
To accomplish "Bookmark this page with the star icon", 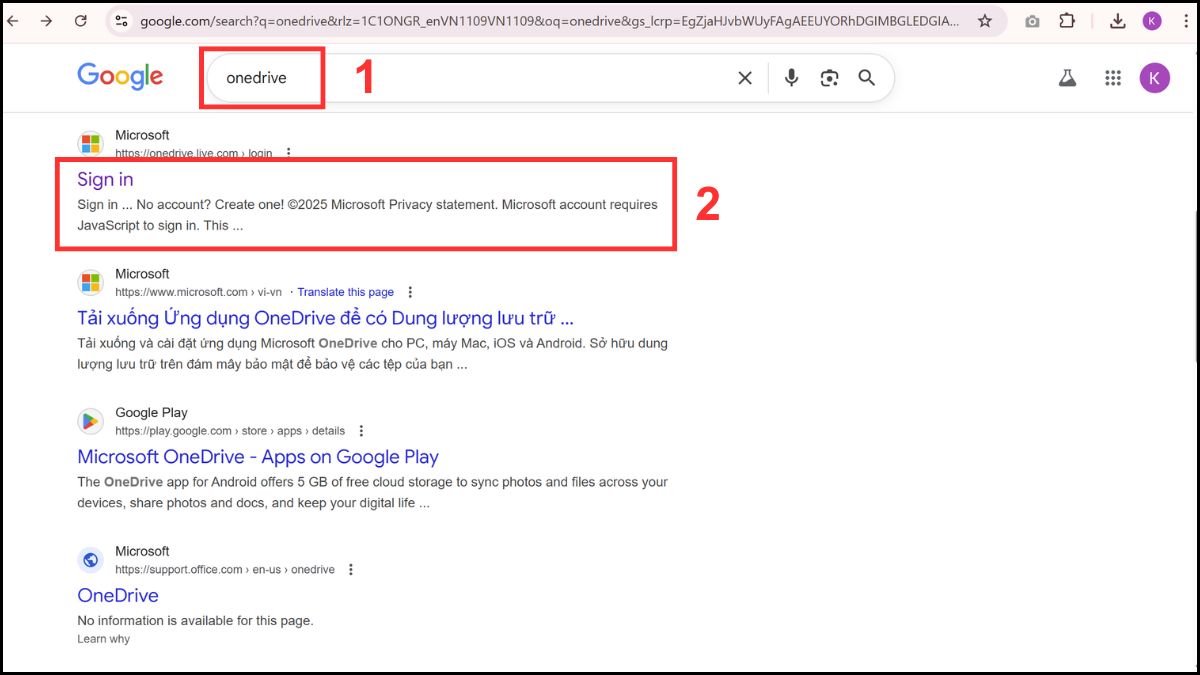I will coord(985,20).
